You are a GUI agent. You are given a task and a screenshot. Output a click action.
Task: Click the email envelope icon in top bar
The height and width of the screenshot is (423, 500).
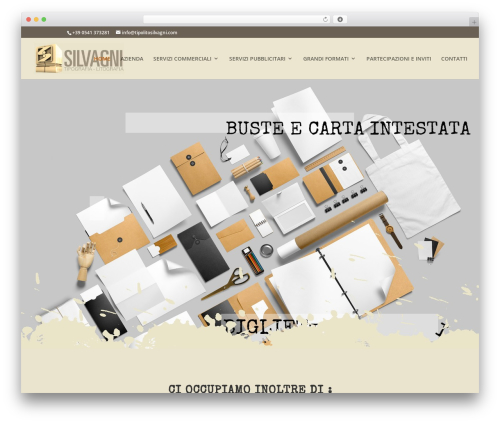pos(118,32)
